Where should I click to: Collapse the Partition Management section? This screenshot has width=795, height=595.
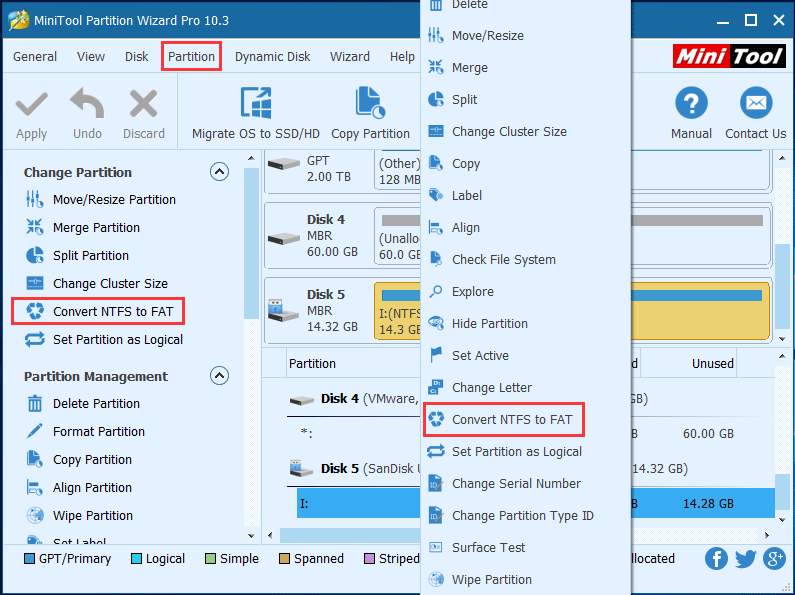(219, 376)
